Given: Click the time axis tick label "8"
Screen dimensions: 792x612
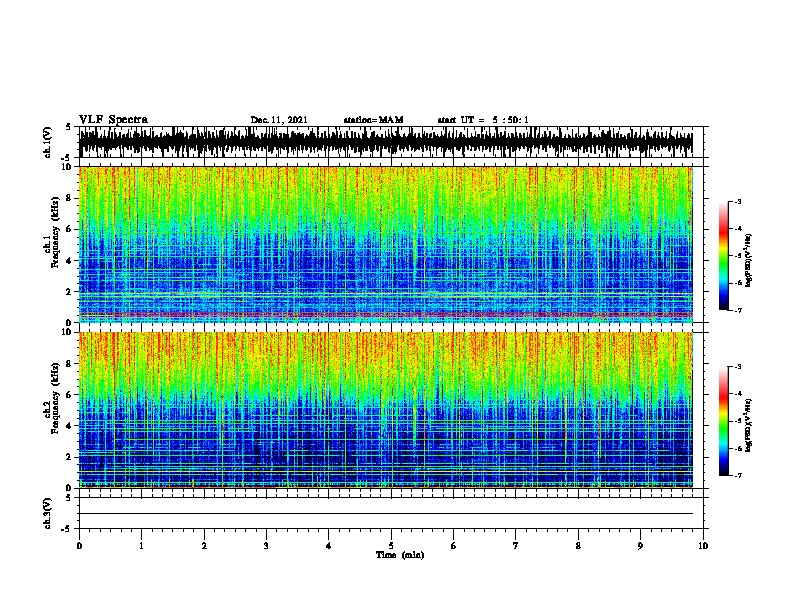Looking at the screenshot, I should point(578,546).
